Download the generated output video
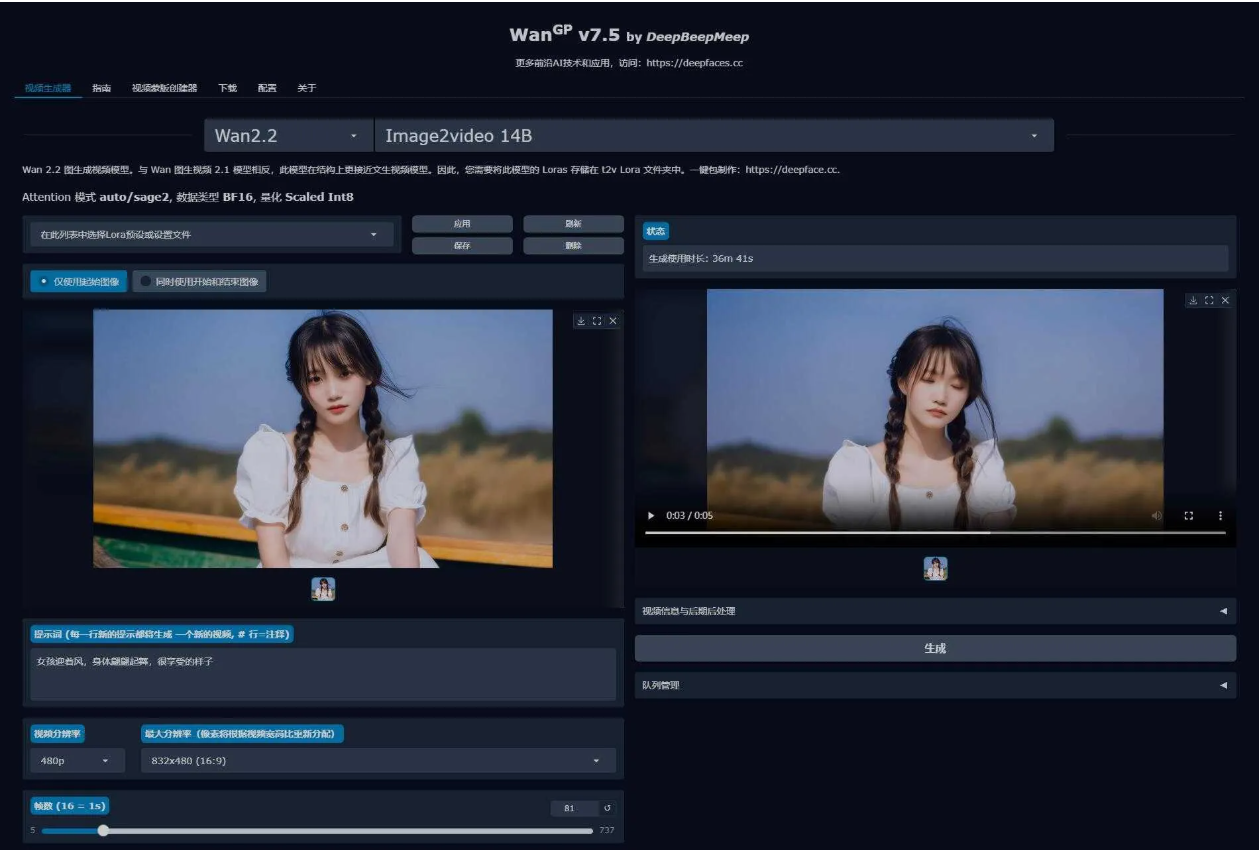Image resolution: width=1259 pixels, height=850 pixels. coord(1193,300)
